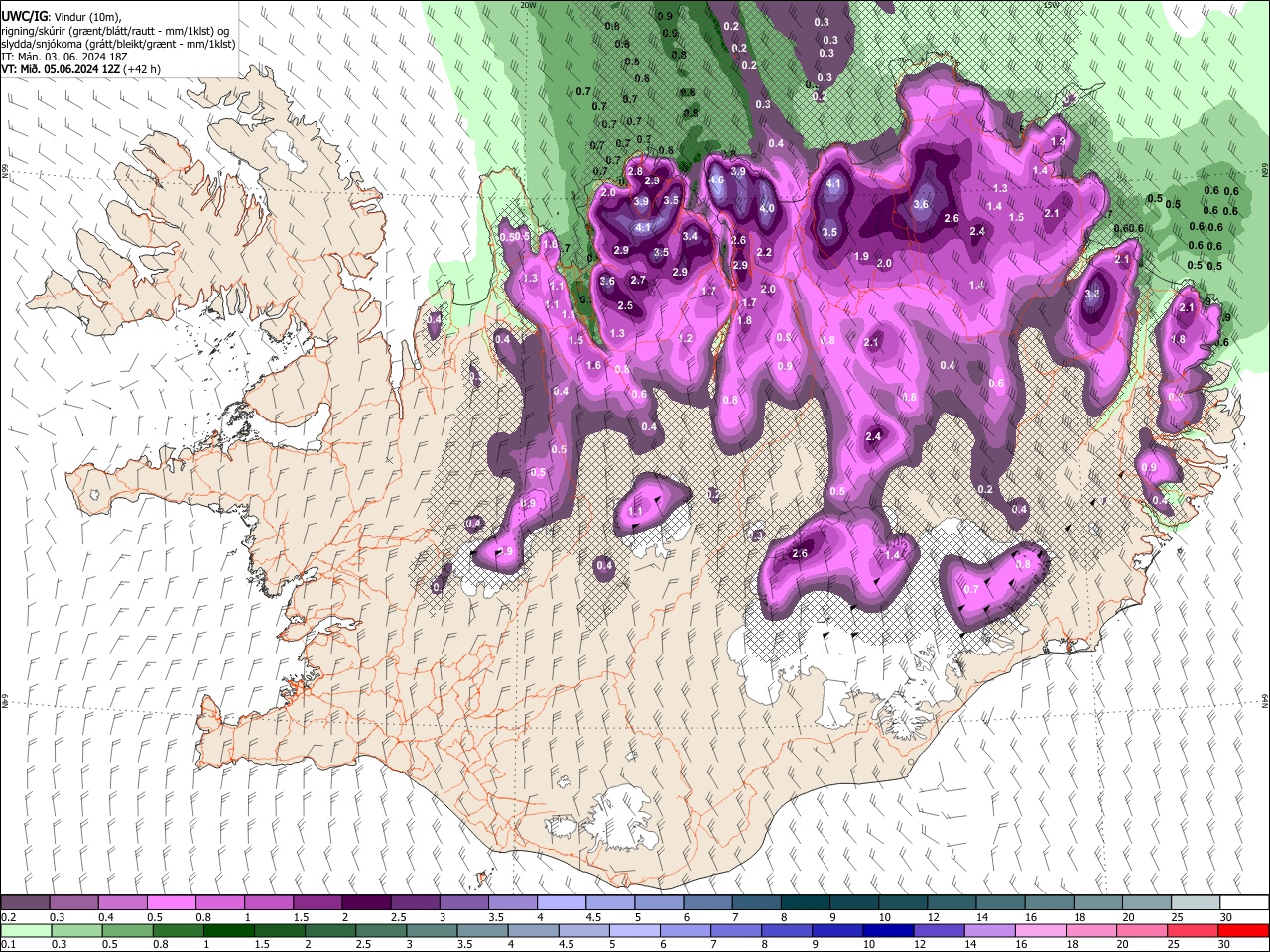Click the palest green 0.1 swatch in lower legend
Screen dimensions: 1270x952
click(x=25, y=931)
